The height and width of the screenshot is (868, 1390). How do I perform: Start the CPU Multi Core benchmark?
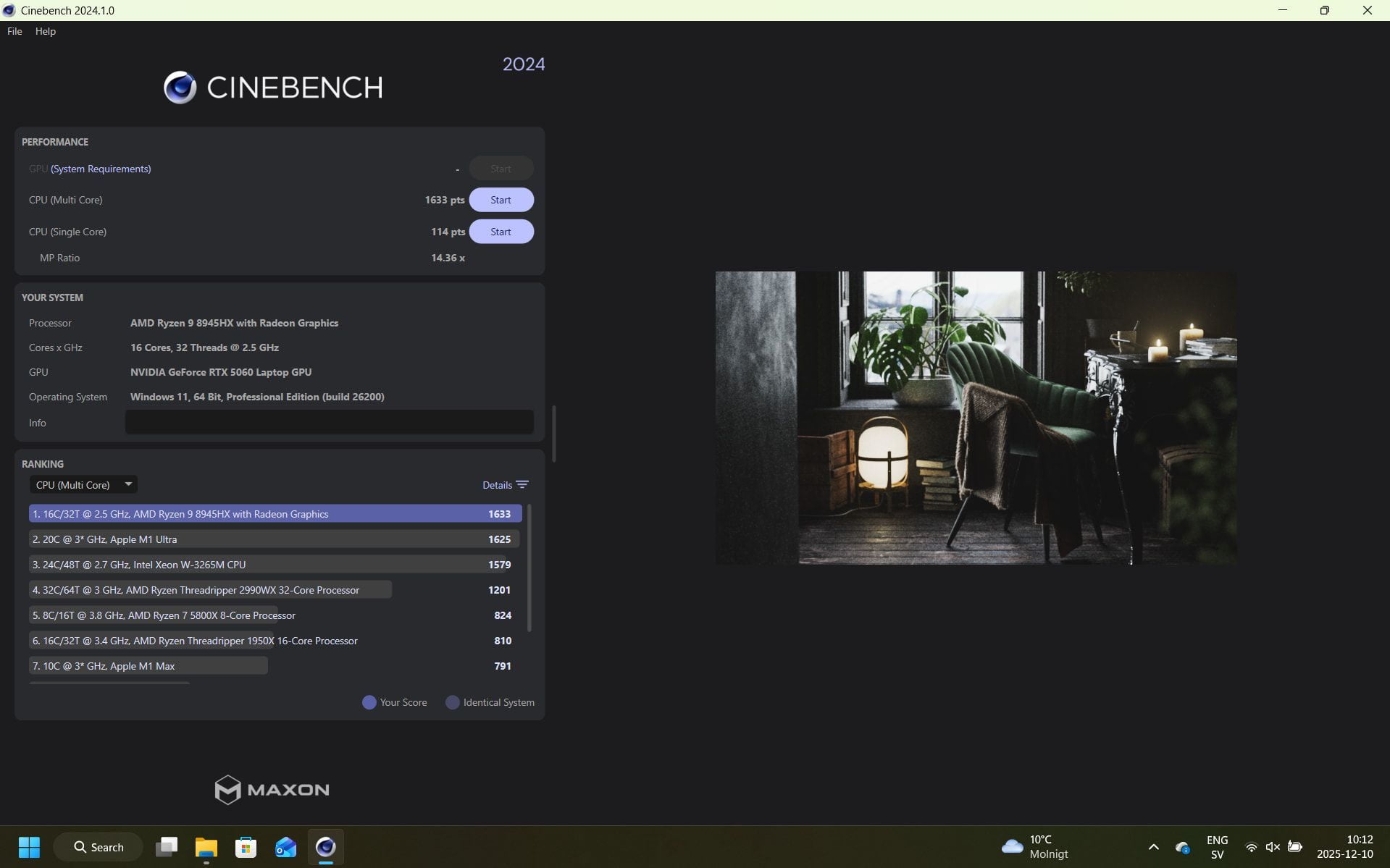(x=501, y=200)
